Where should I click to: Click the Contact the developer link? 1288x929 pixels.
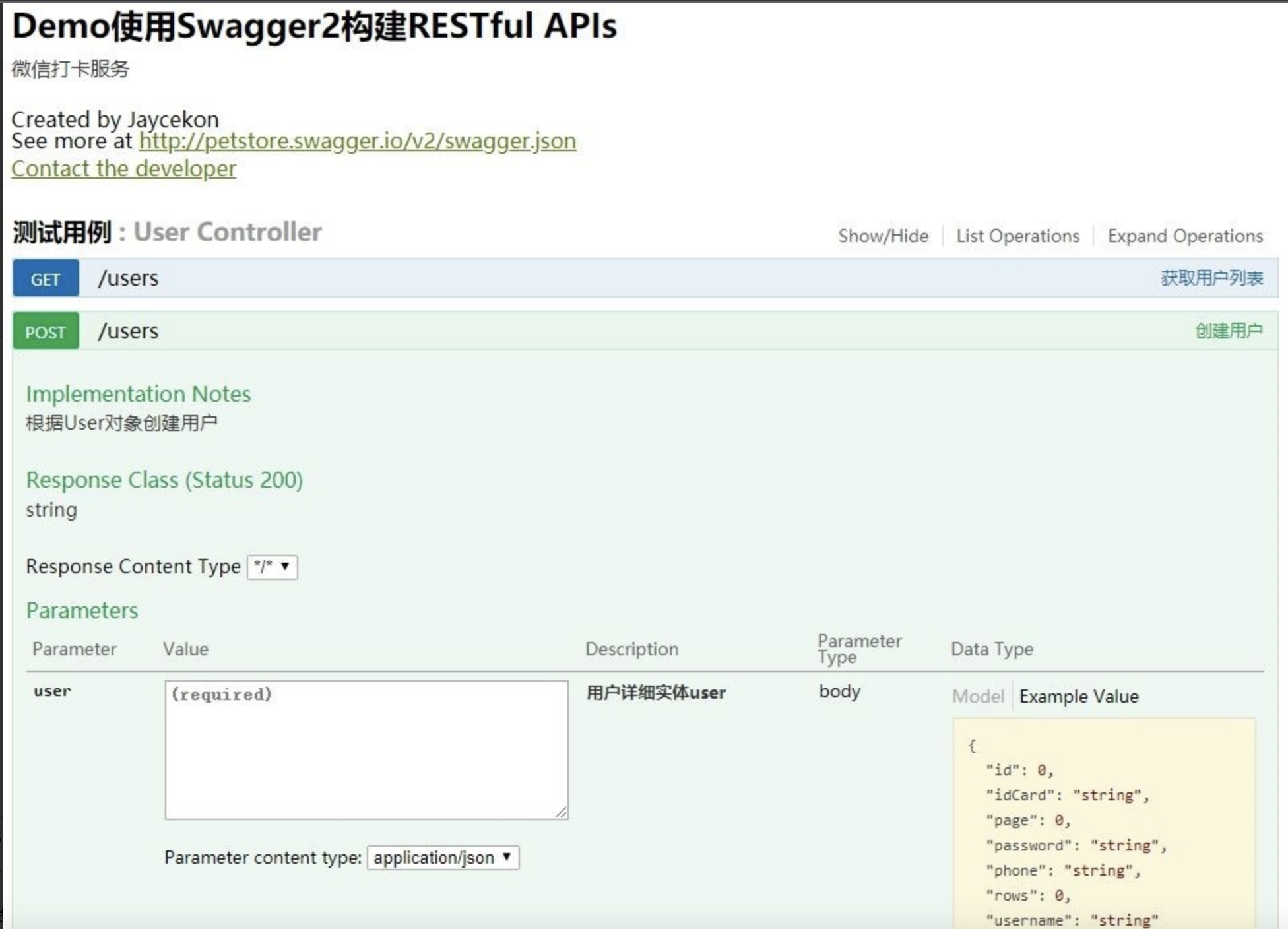point(123,169)
